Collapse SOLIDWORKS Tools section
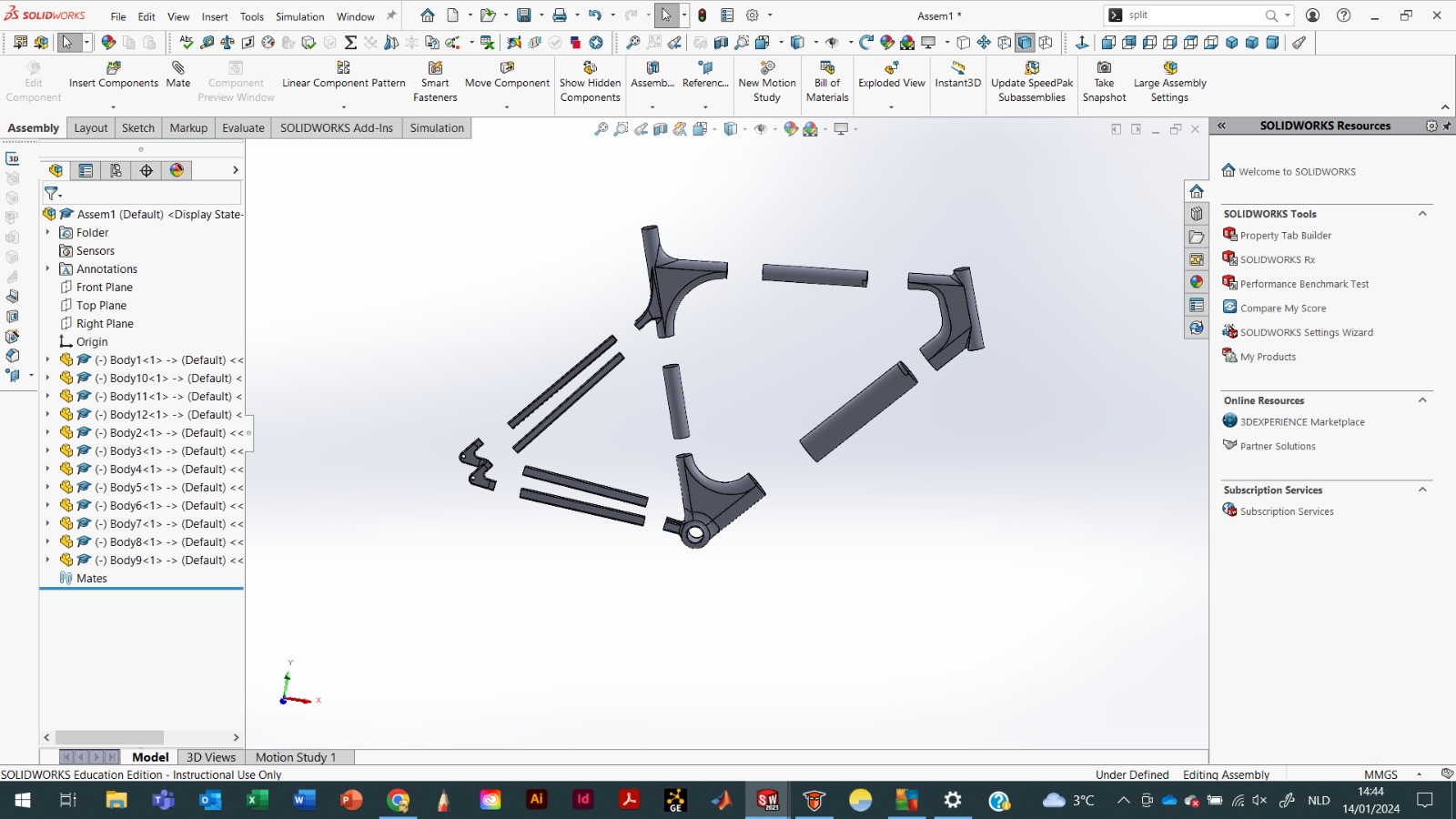The image size is (1456, 819). tap(1422, 214)
